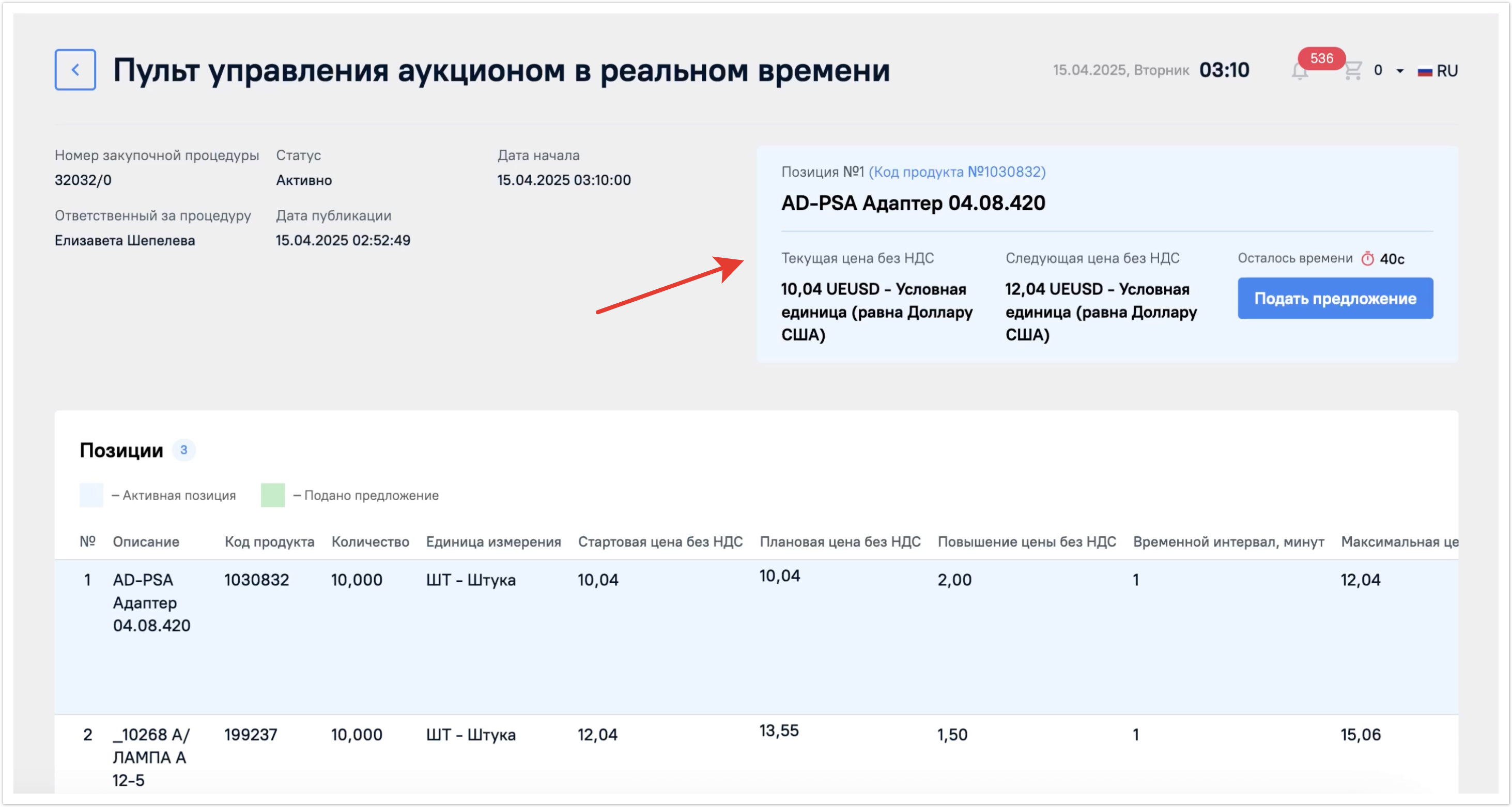This screenshot has width=1512, height=807.
Task: Click the light blue active position swatch
Action: click(91, 495)
